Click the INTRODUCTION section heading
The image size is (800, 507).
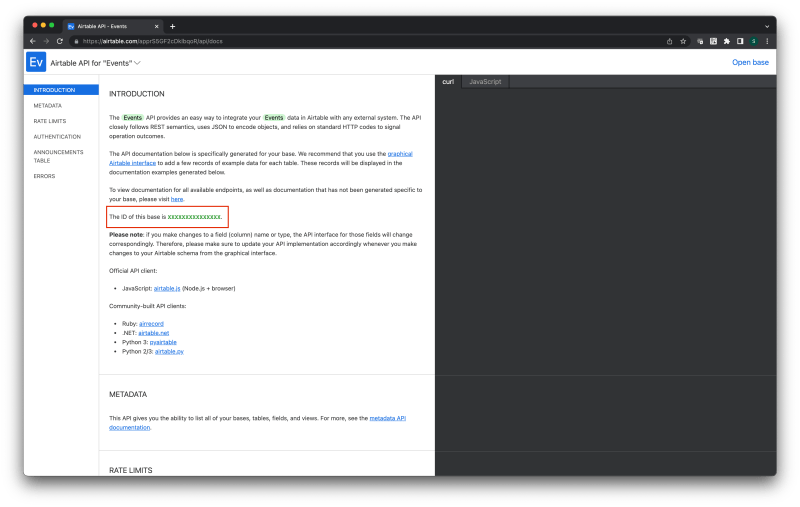coord(137,94)
